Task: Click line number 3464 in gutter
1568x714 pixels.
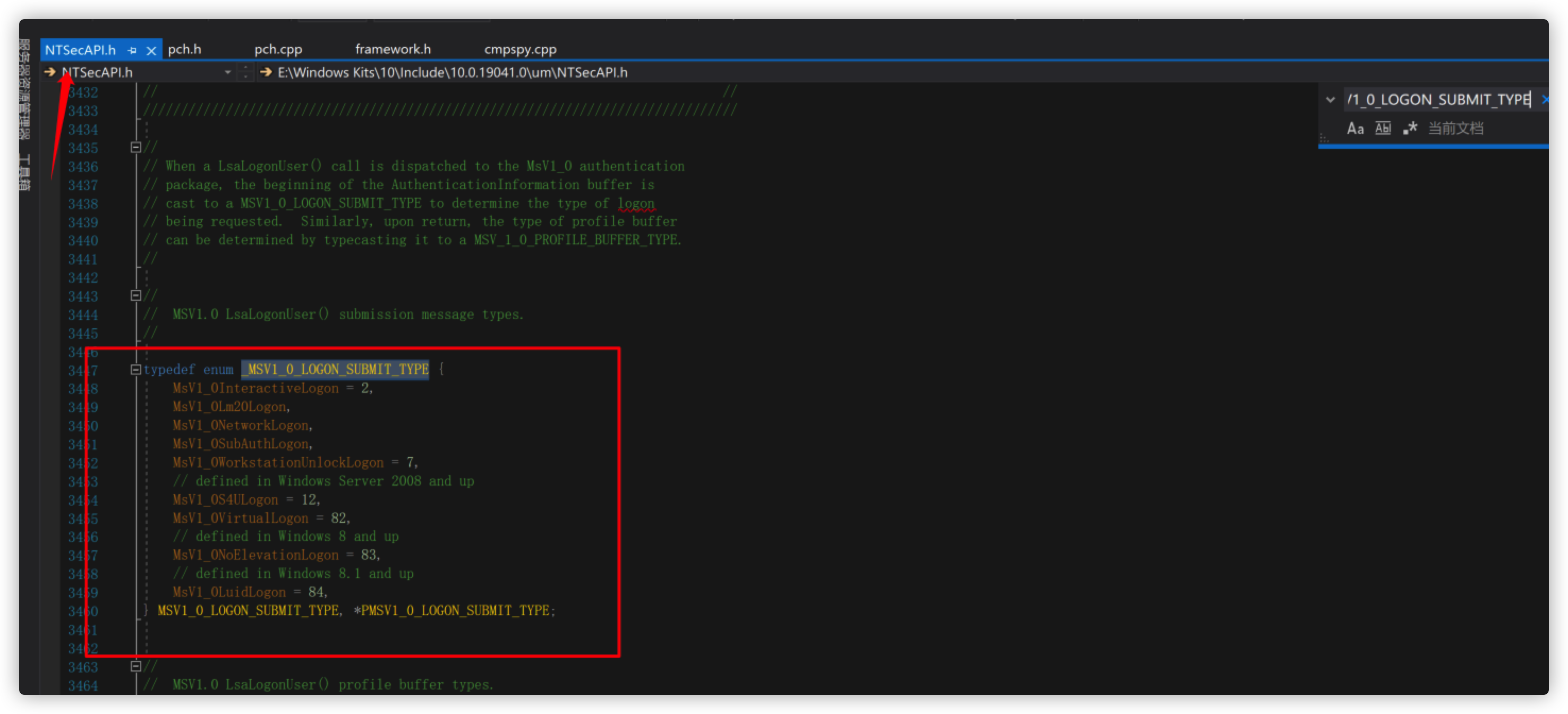Action: click(83, 685)
